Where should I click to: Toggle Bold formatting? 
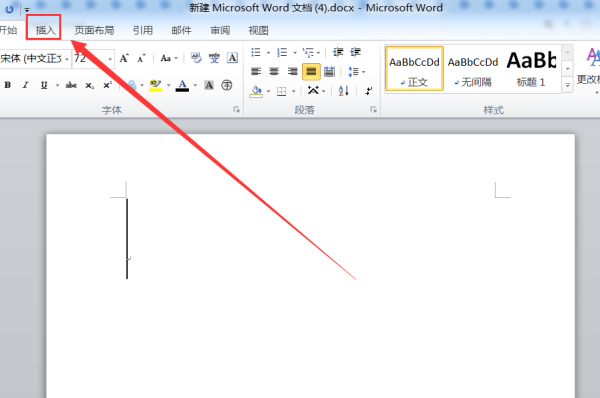pos(7,85)
